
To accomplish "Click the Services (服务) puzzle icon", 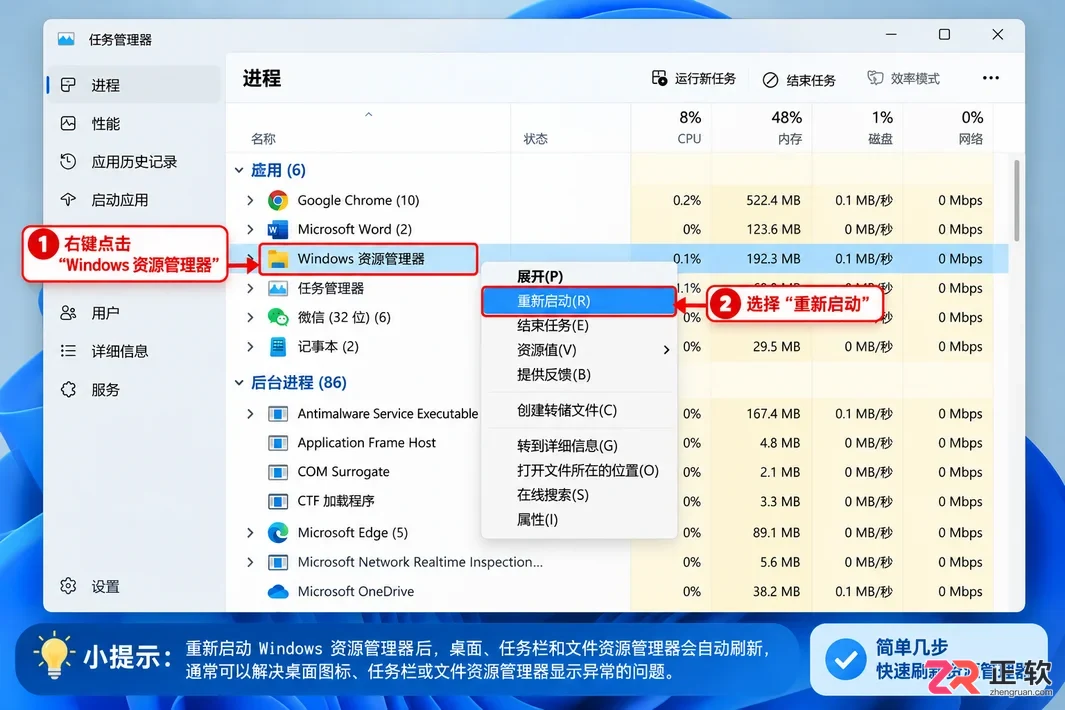I will (x=68, y=389).
